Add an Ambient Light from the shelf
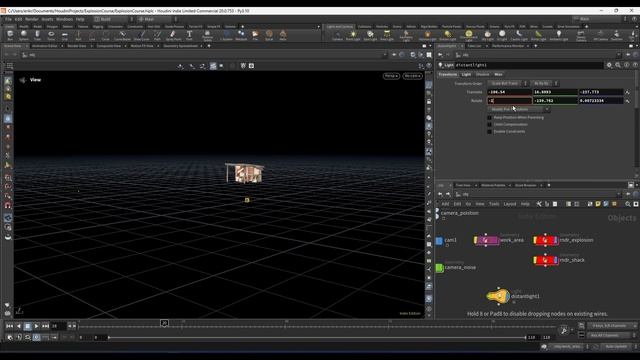 point(559,36)
